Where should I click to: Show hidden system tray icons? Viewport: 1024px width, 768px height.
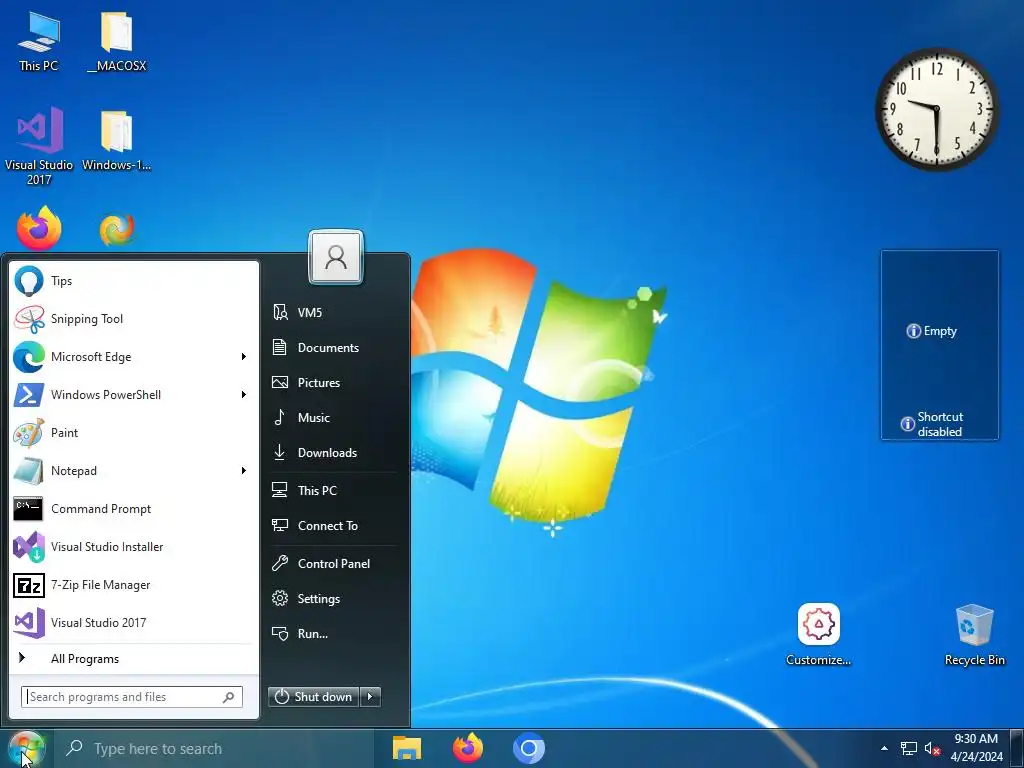884,748
